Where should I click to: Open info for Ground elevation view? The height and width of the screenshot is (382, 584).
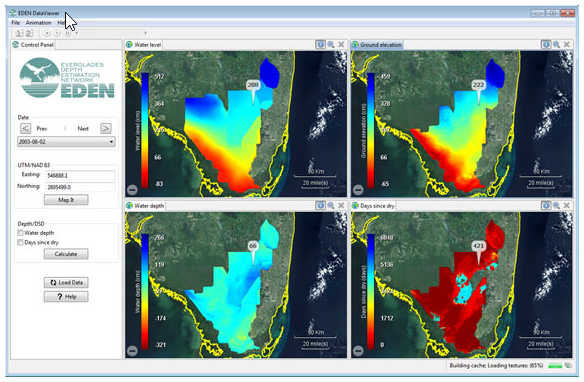pos(546,45)
